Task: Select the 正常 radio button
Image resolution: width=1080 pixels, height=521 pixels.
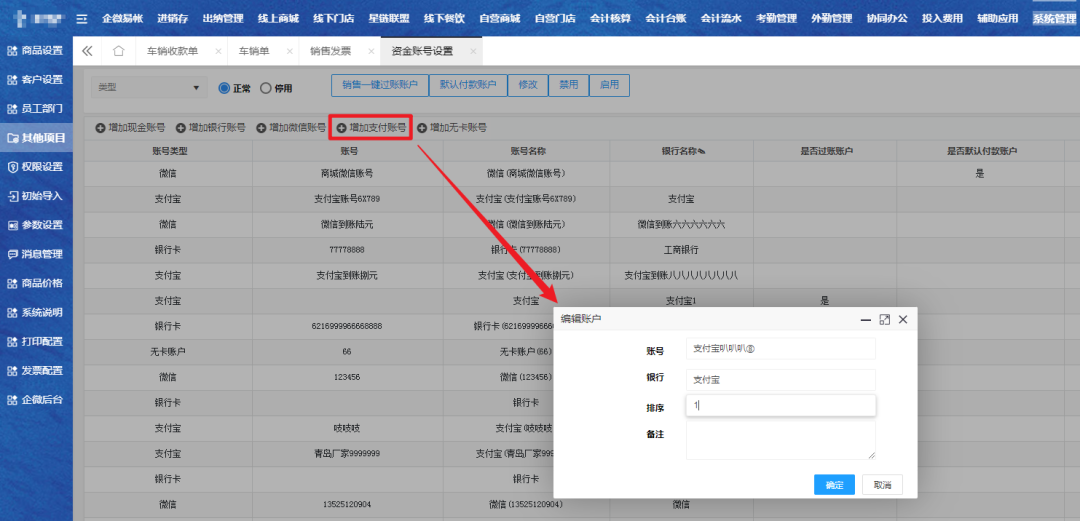Action: [224, 88]
